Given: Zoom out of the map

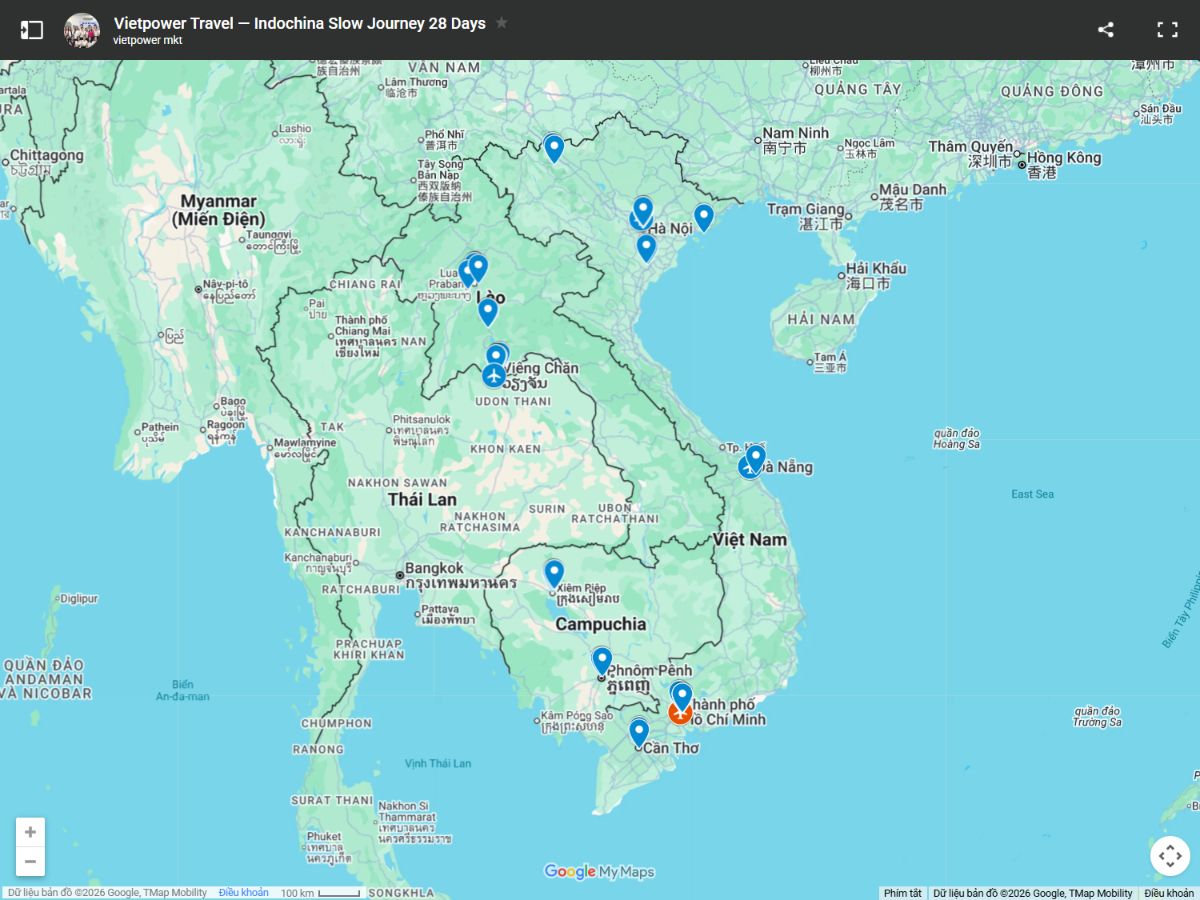Looking at the screenshot, I should pos(30,861).
